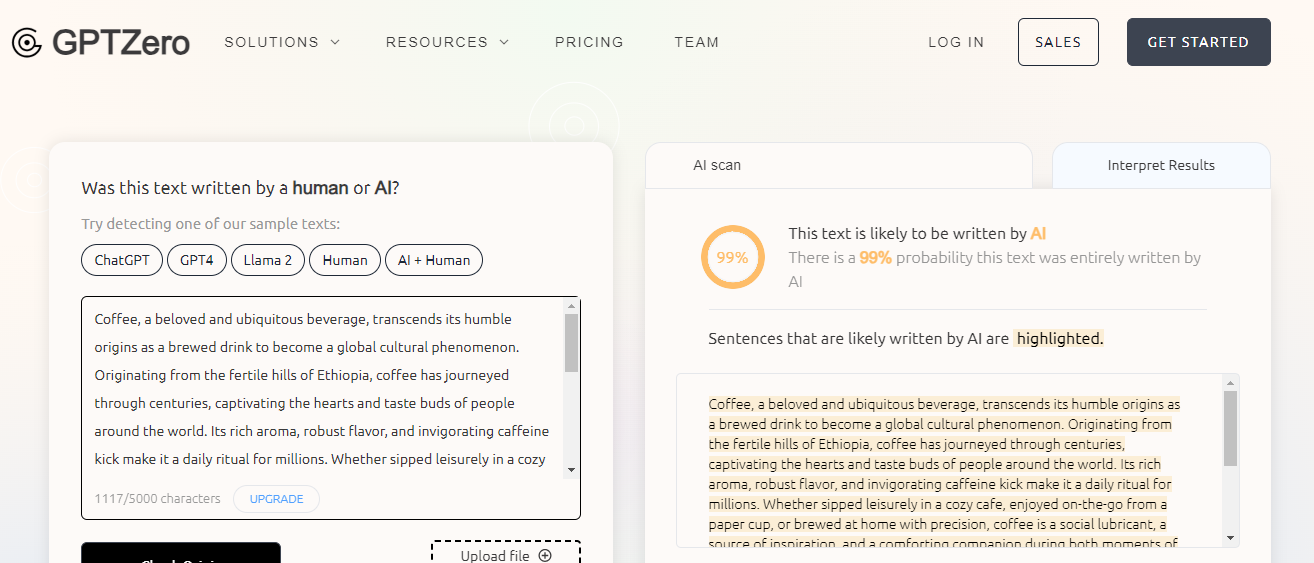Click the results panel scroll up arrow
This screenshot has width=1314, height=563.
pyautogui.click(x=1230, y=382)
